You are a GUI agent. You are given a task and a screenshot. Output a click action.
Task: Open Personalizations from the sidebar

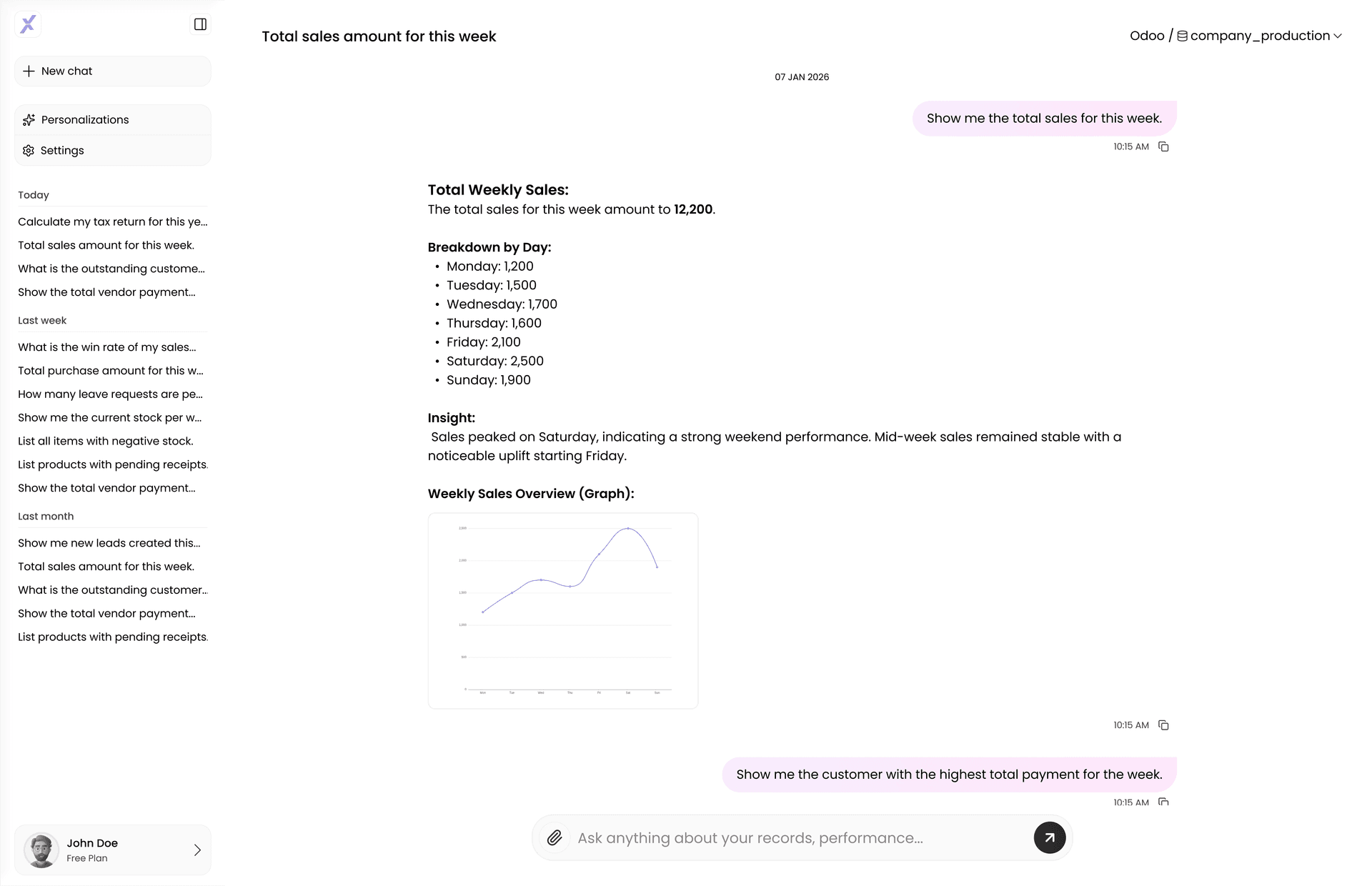pos(112,120)
